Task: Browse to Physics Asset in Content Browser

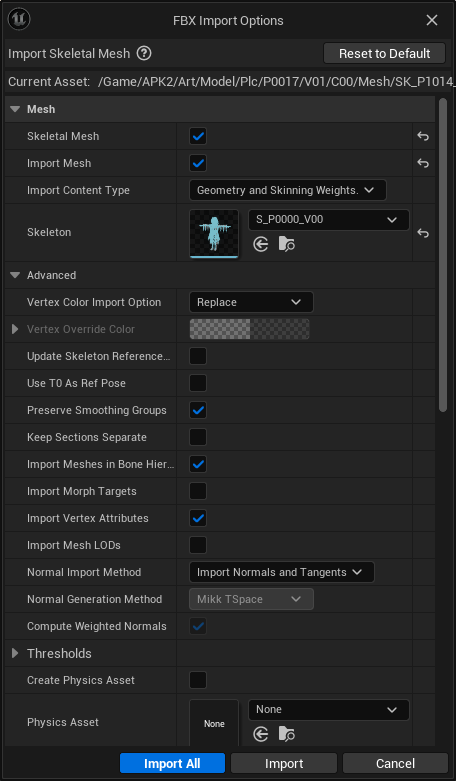Action: tap(287, 734)
